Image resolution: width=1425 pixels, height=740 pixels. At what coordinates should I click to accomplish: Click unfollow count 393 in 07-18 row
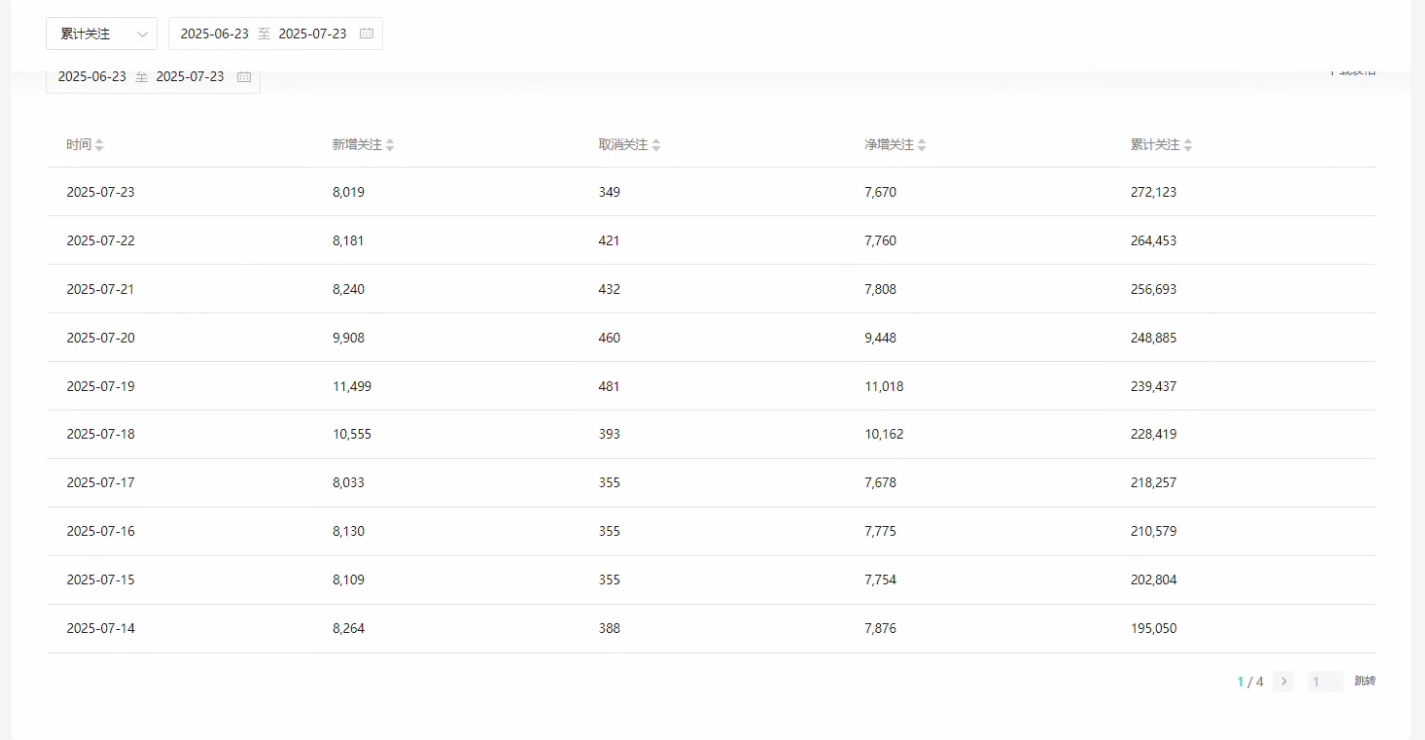tap(609, 434)
